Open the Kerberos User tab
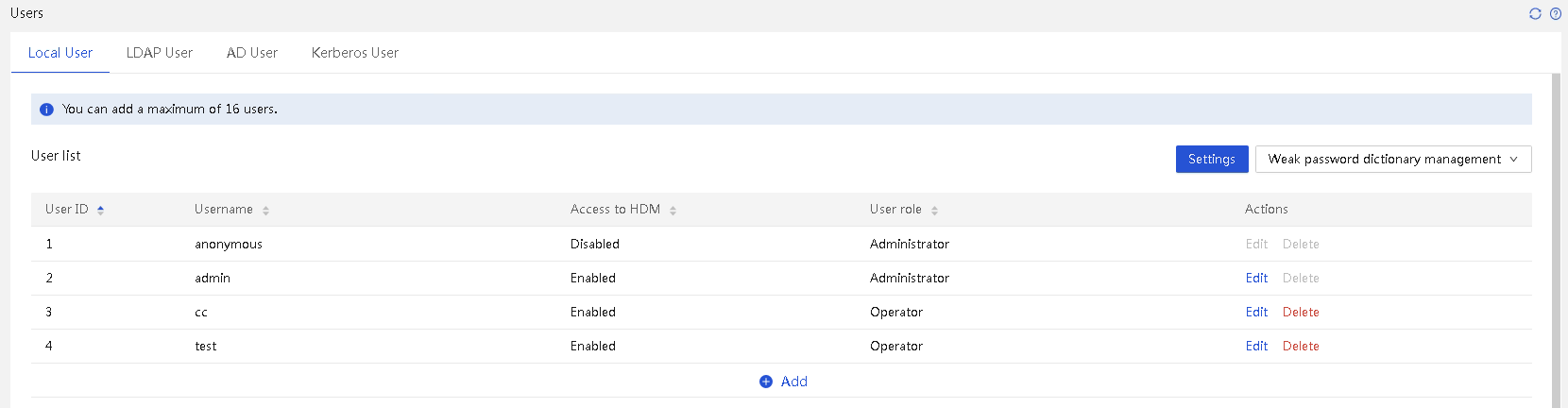1568x408 pixels. point(355,53)
